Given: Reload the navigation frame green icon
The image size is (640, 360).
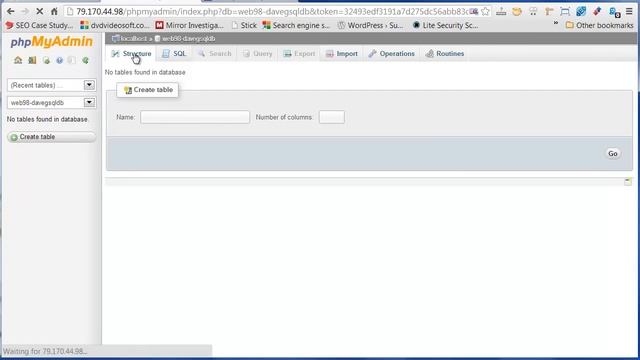Looking at the screenshot, I should (85, 60).
